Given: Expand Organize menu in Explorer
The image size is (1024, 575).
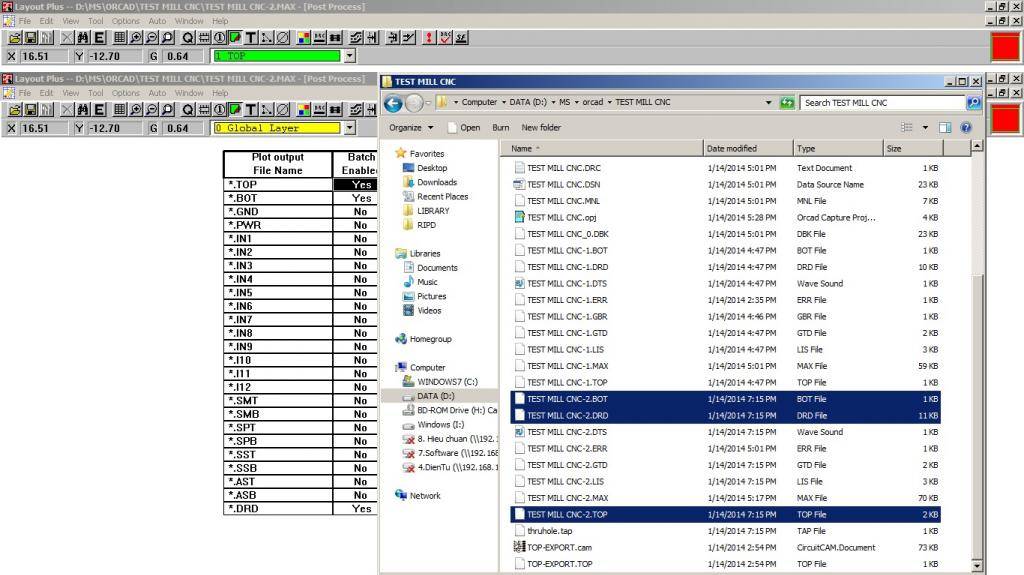Looking at the screenshot, I should point(411,127).
